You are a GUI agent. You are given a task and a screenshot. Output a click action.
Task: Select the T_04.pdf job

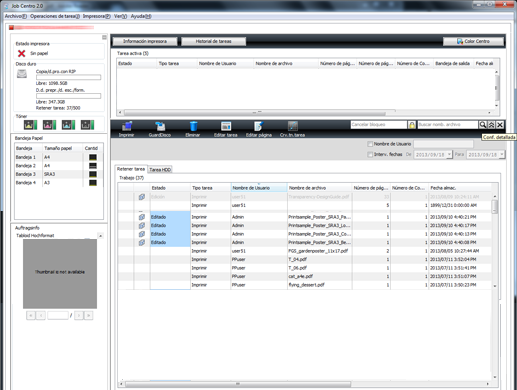coord(305,259)
